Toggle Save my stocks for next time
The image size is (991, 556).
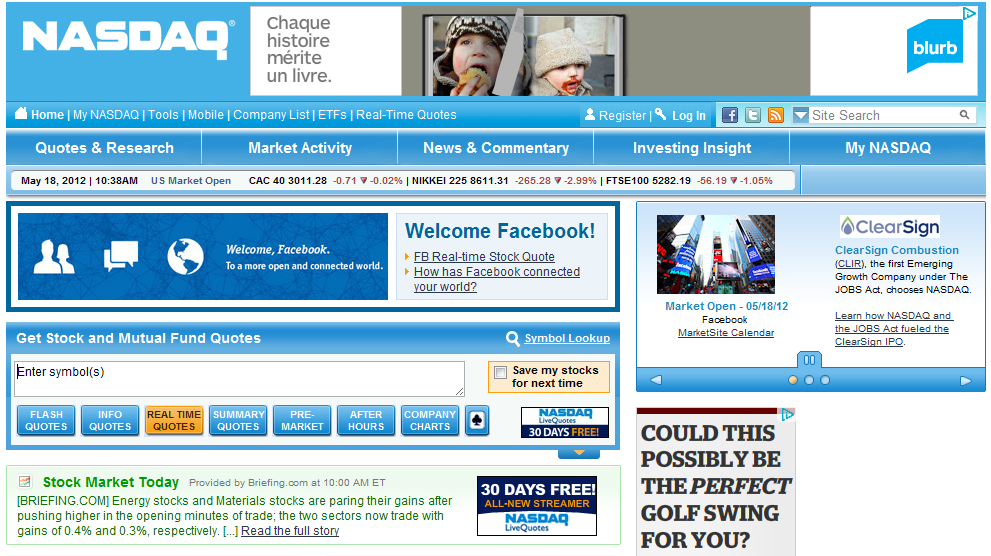501,372
